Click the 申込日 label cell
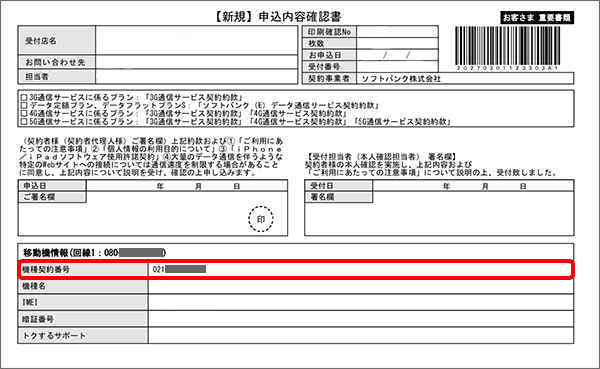This screenshot has width=600, height=369. click(x=52, y=186)
